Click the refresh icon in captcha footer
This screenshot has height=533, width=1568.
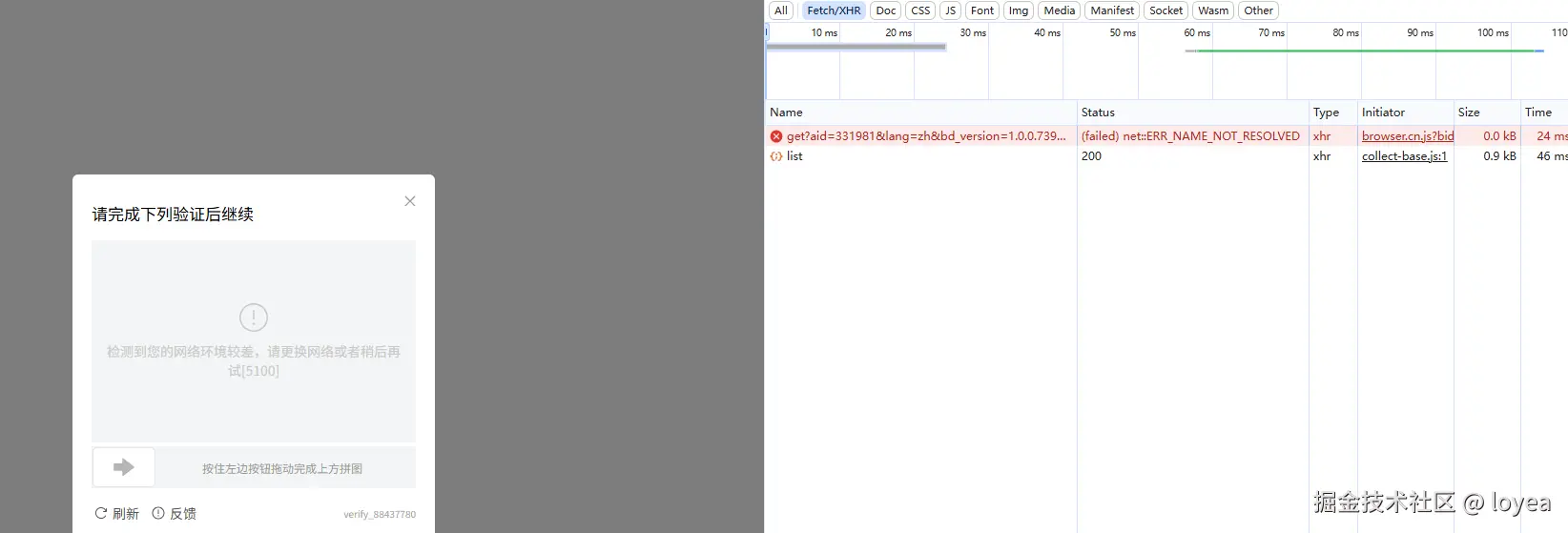pos(101,514)
